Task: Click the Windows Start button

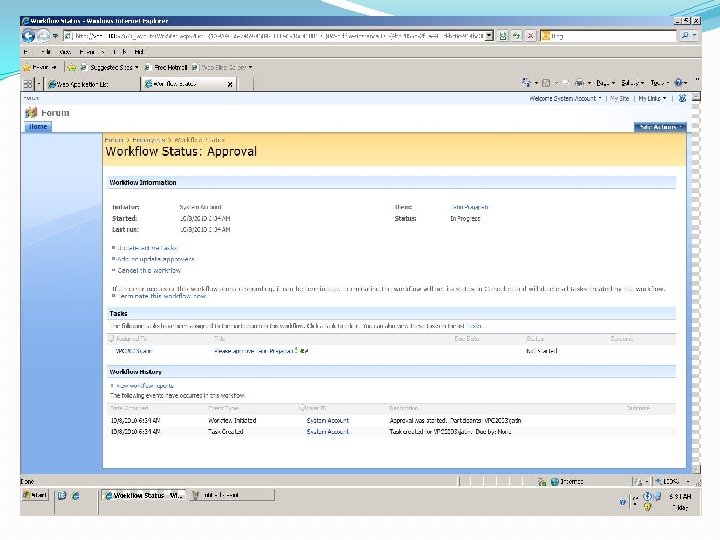Action: pyautogui.click(x=35, y=495)
